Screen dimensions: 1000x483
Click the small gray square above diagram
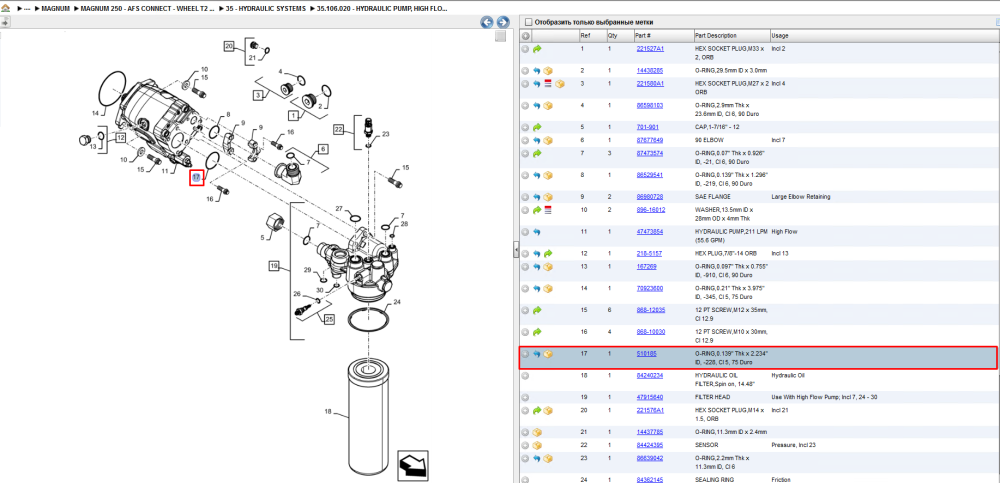click(x=501, y=36)
